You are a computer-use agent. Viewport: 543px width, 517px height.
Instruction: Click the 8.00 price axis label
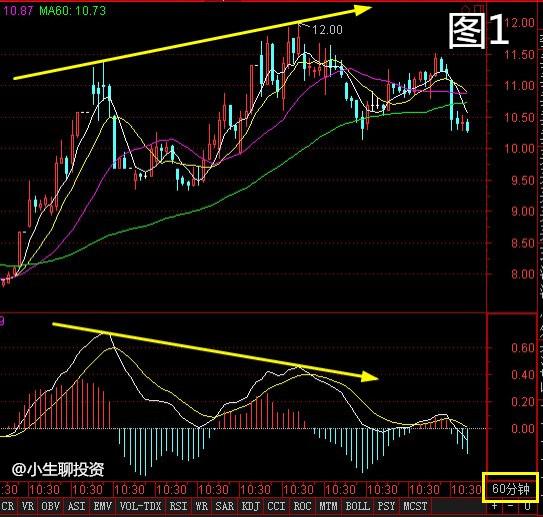pyautogui.click(x=523, y=274)
